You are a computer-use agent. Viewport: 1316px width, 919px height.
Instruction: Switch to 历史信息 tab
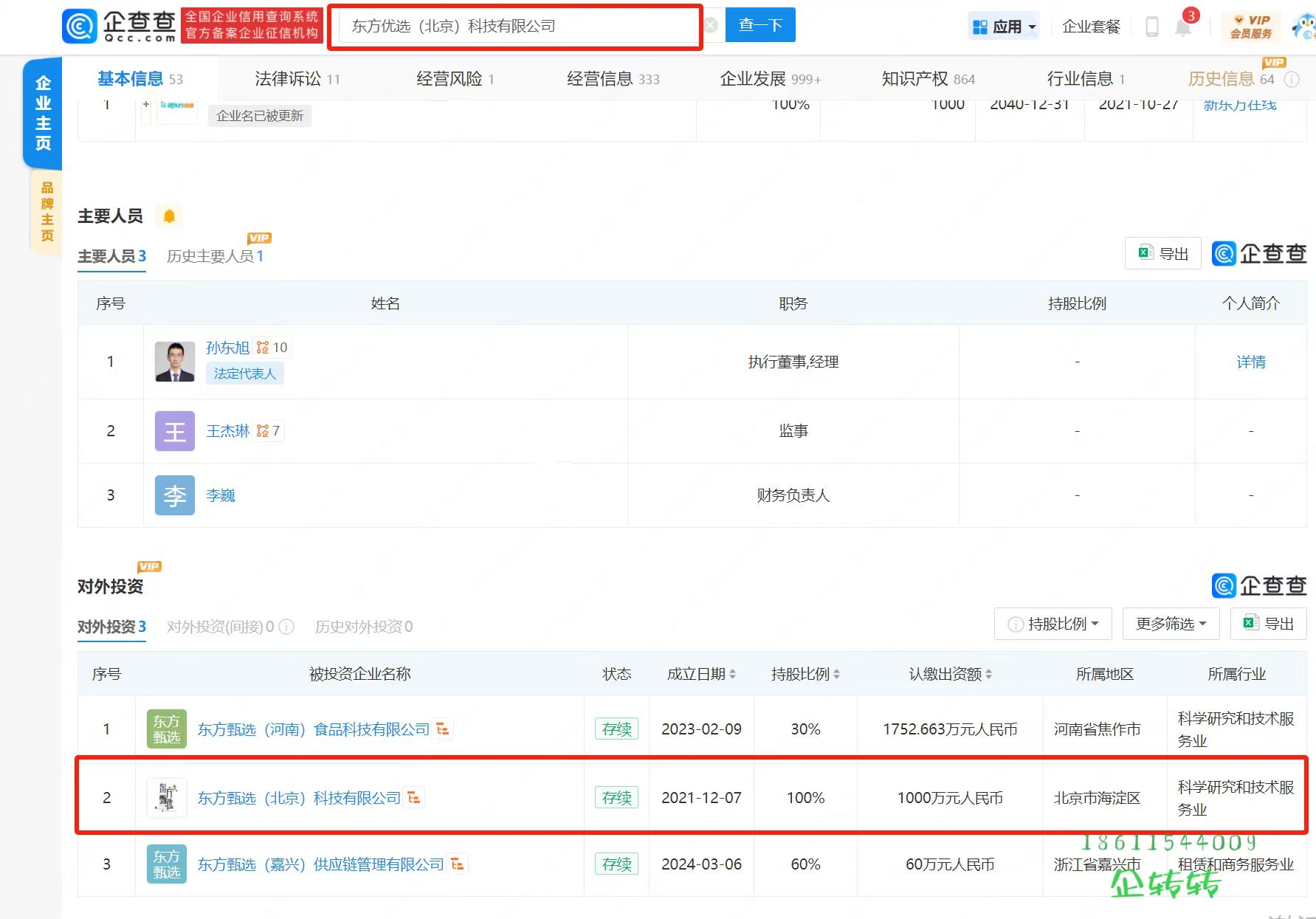point(1231,79)
